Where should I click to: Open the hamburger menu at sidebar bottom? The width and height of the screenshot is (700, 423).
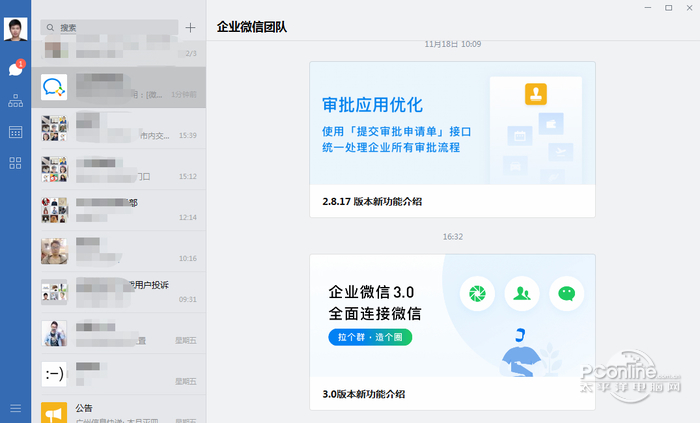click(x=16, y=408)
